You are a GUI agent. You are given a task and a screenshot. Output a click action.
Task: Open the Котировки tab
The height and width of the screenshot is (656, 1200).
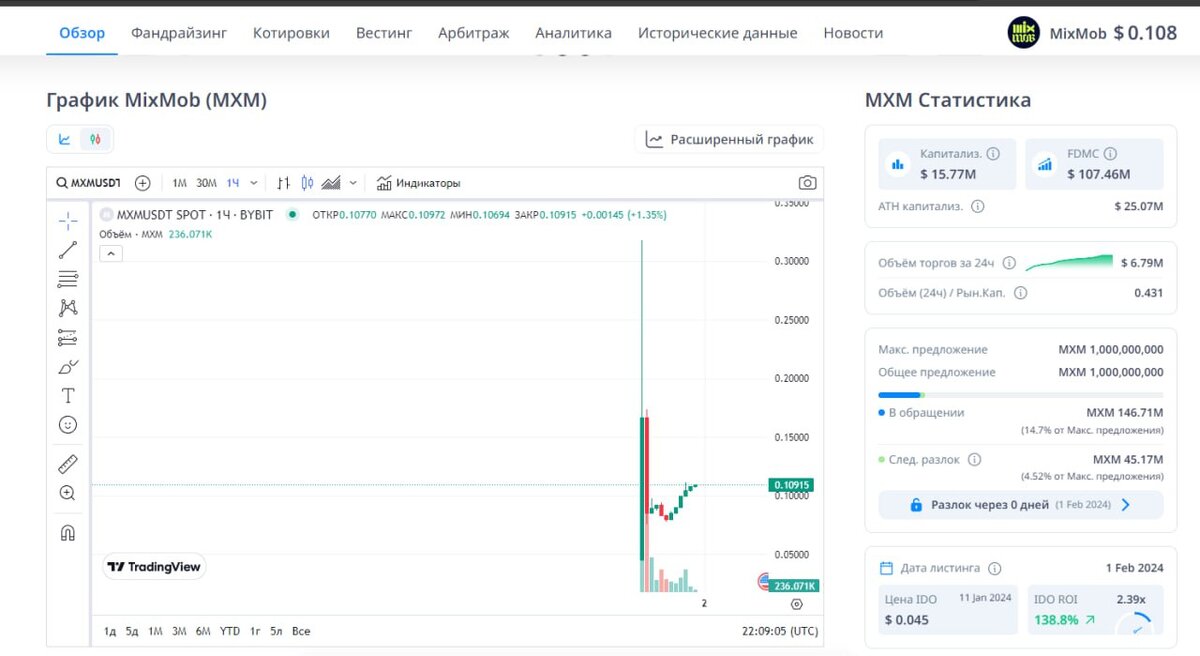pos(291,33)
